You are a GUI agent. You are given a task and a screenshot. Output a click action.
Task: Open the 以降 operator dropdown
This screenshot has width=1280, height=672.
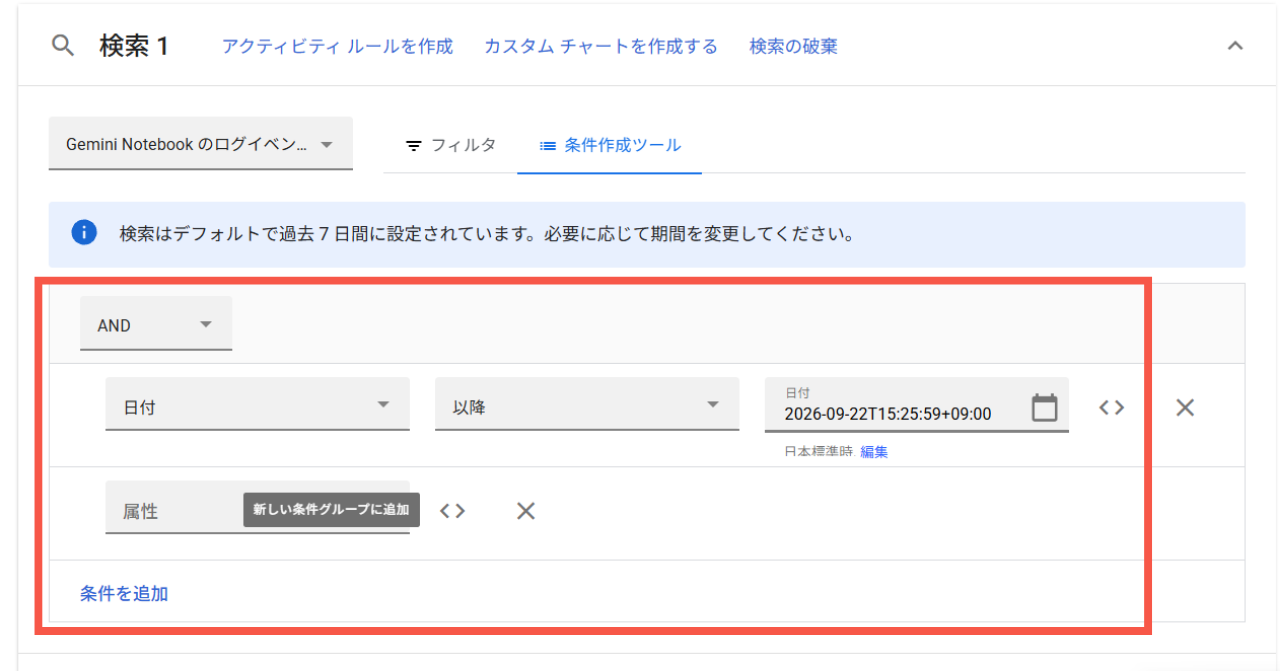587,405
